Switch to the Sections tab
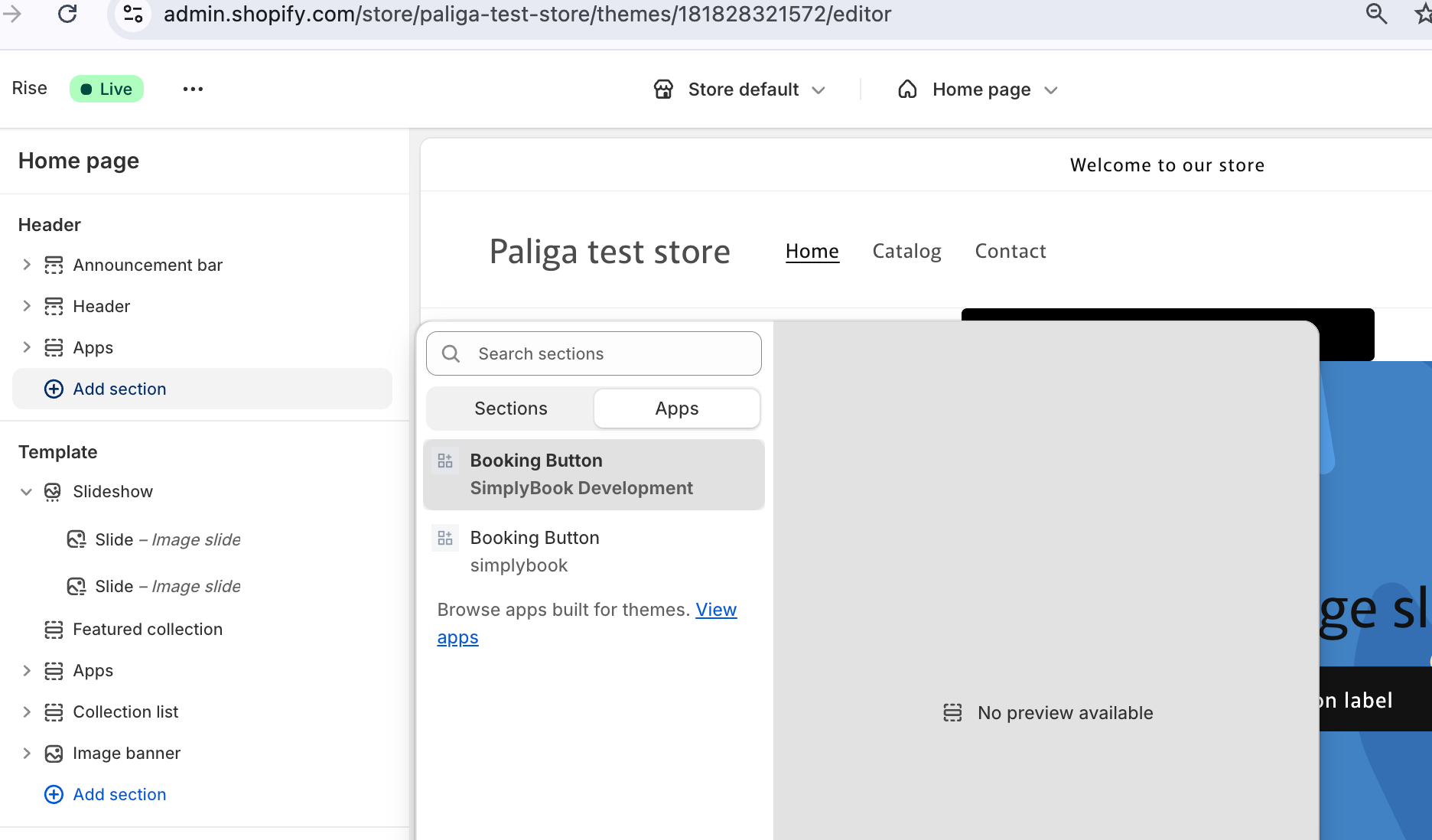This screenshot has height=840, width=1432. [x=509, y=408]
